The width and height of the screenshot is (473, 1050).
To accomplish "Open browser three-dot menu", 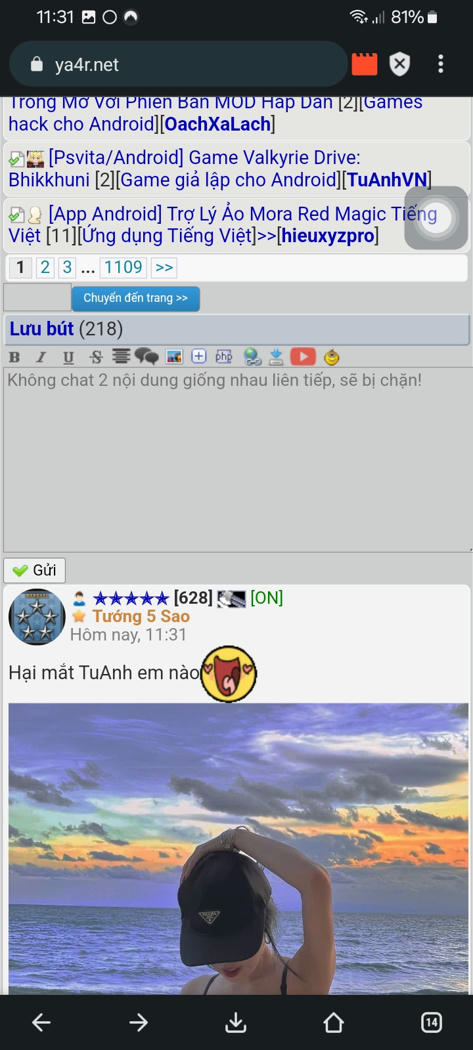I will click(x=440, y=64).
